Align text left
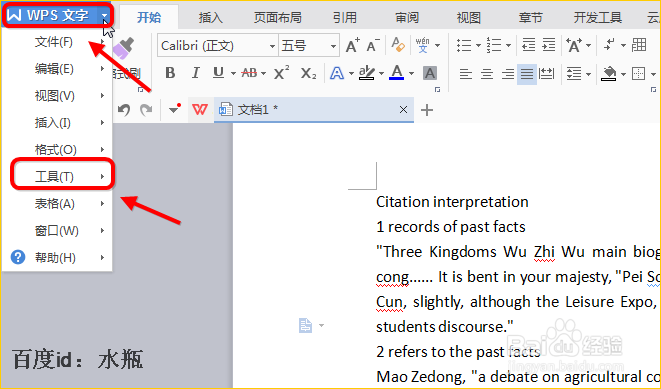661x389 pixels. [465, 74]
